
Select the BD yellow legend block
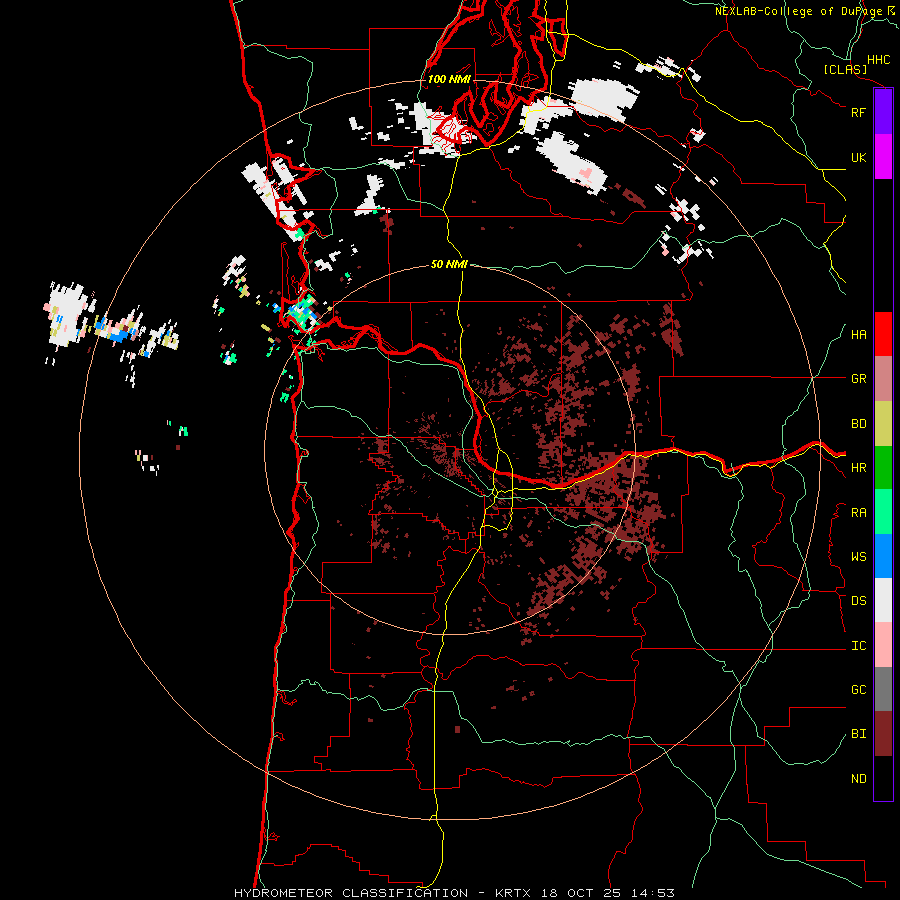tap(883, 424)
